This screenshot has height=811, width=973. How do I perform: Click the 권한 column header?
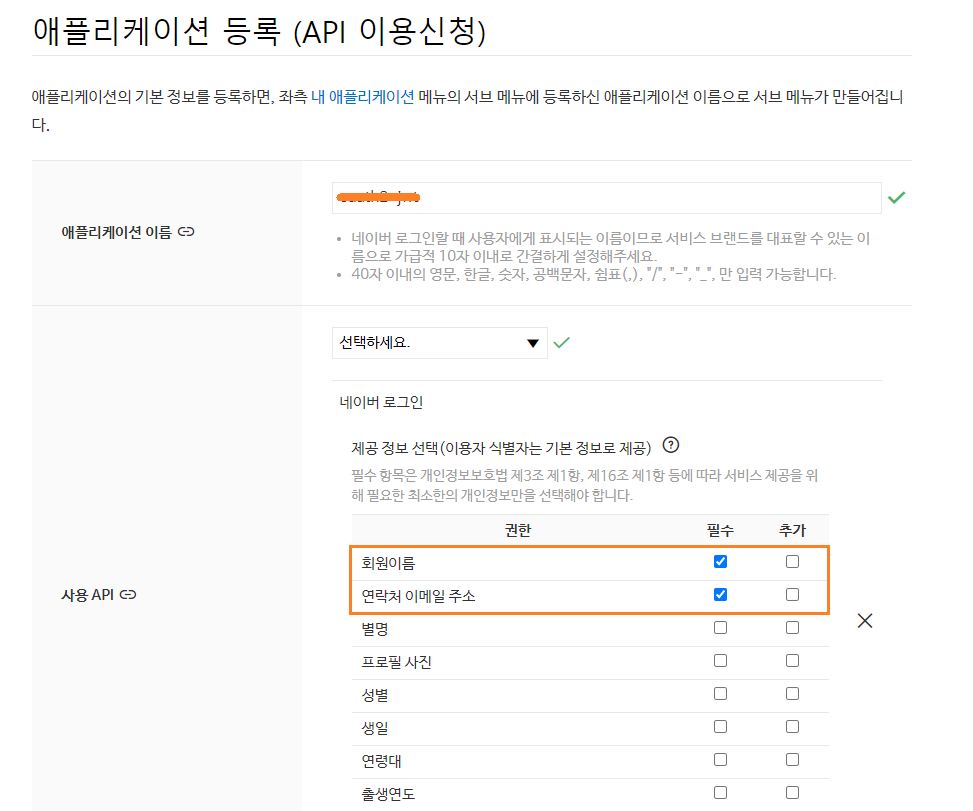pyautogui.click(x=518, y=530)
